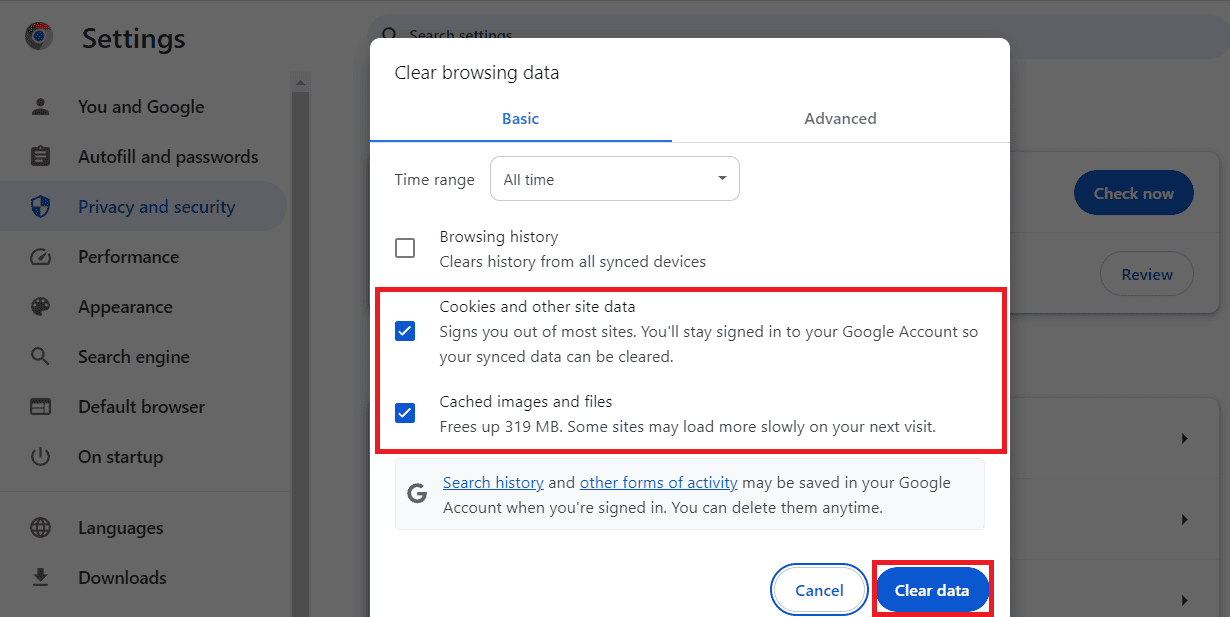Enable the Browsing history checkbox
Image resolution: width=1230 pixels, height=617 pixels.
pyautogui.click(x=405, y=247)
